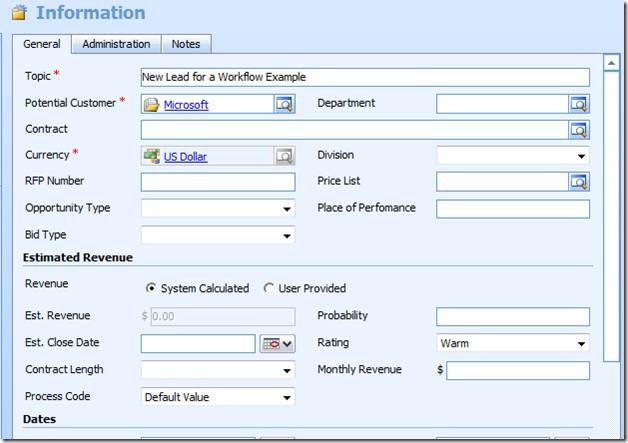
Task: Select User Provided revenue option
Action: (269, 289)
